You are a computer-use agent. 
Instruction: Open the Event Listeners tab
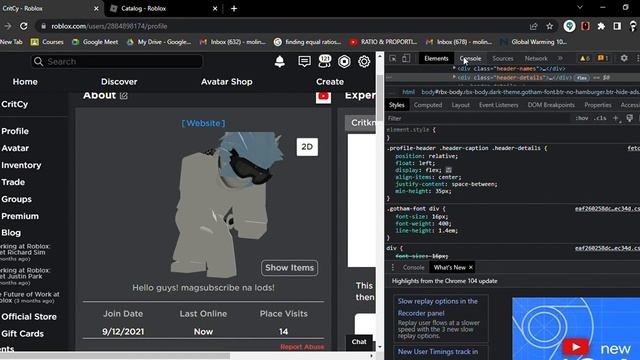[498, 105]
